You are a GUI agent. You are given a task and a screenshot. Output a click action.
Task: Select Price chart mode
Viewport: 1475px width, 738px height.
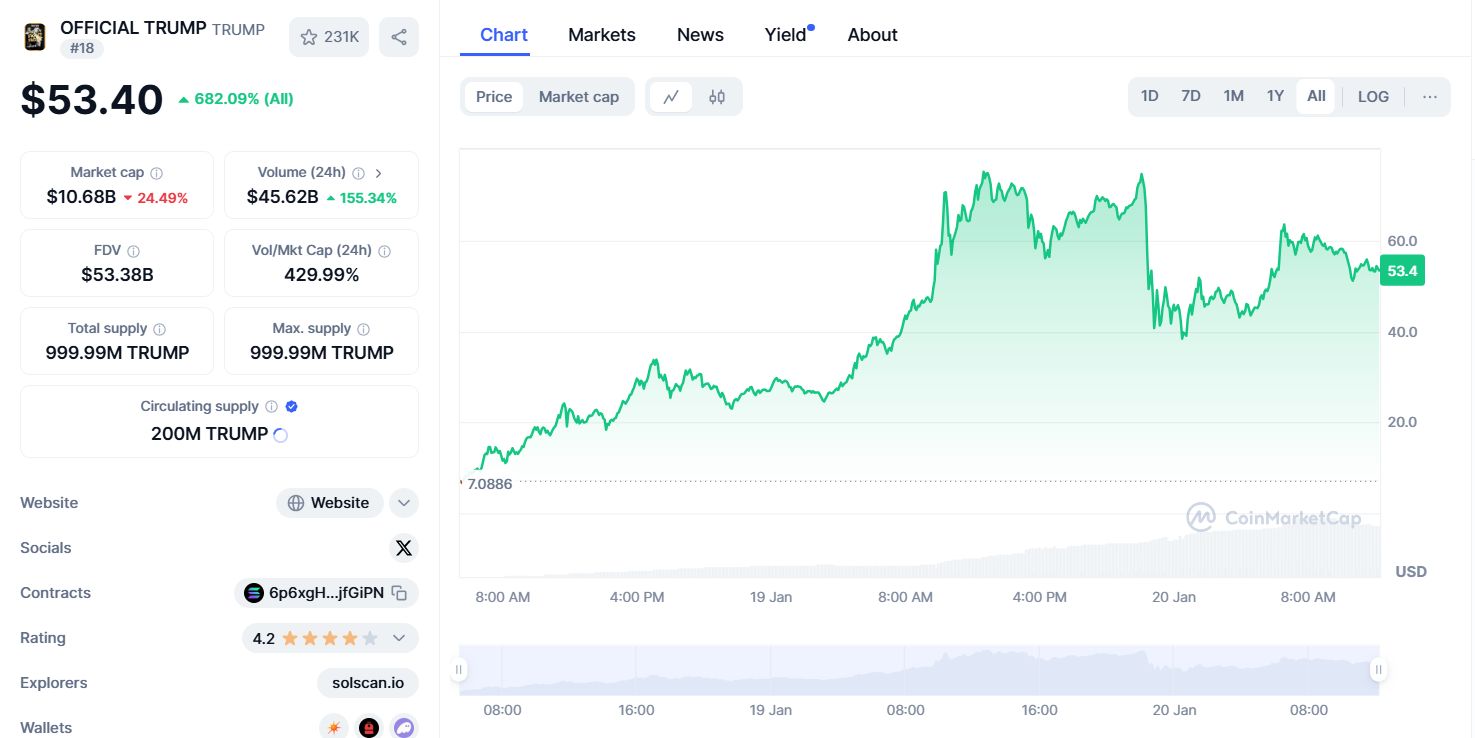pyautogui.click(x=494, y=97)
